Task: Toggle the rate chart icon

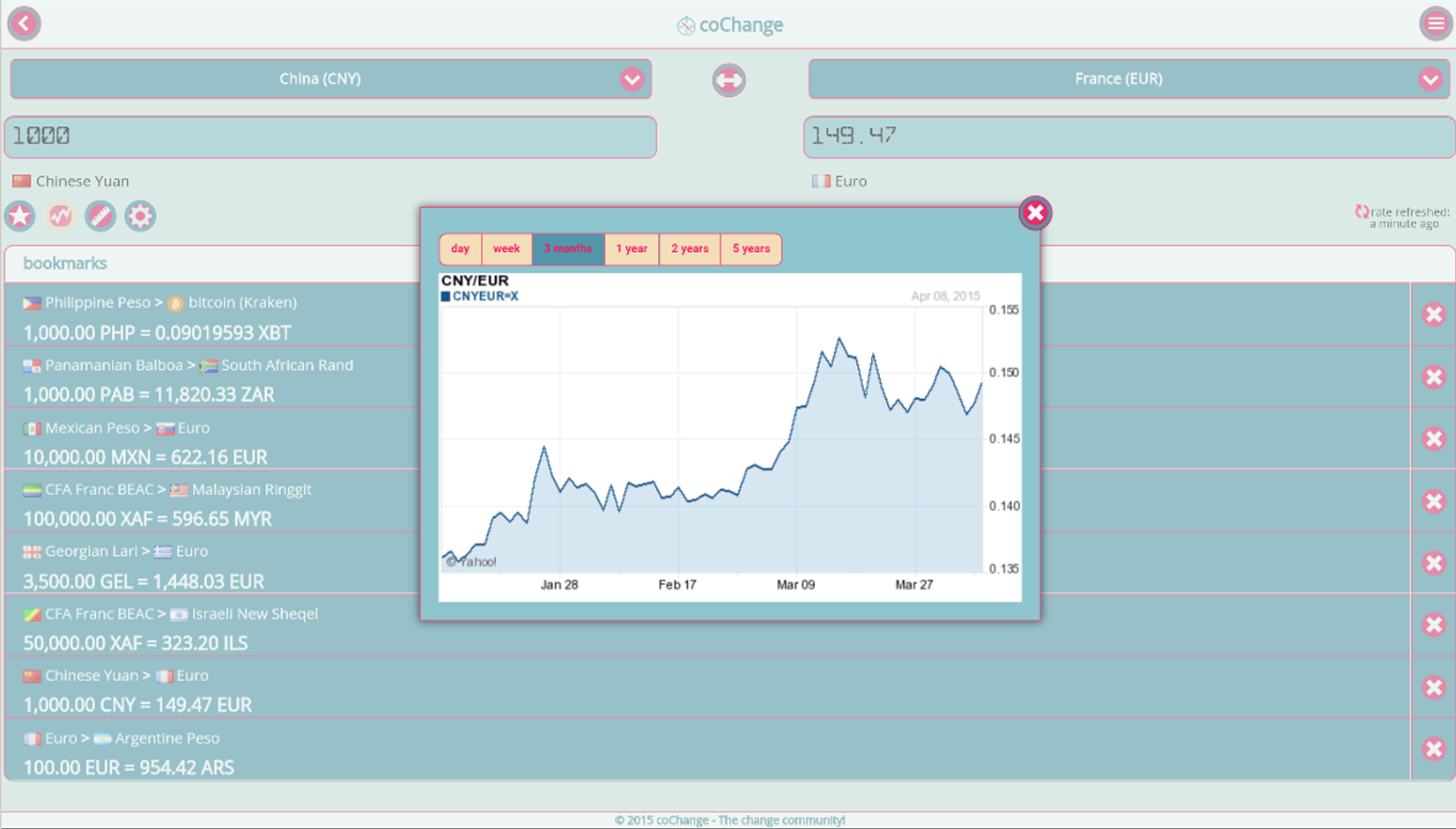Action: (60, 216)
